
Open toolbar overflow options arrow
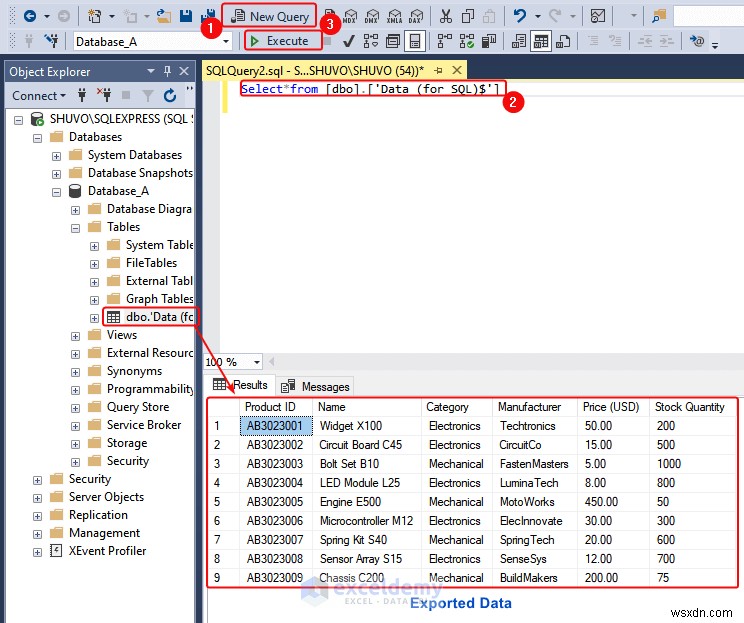[x=715, y=46]
